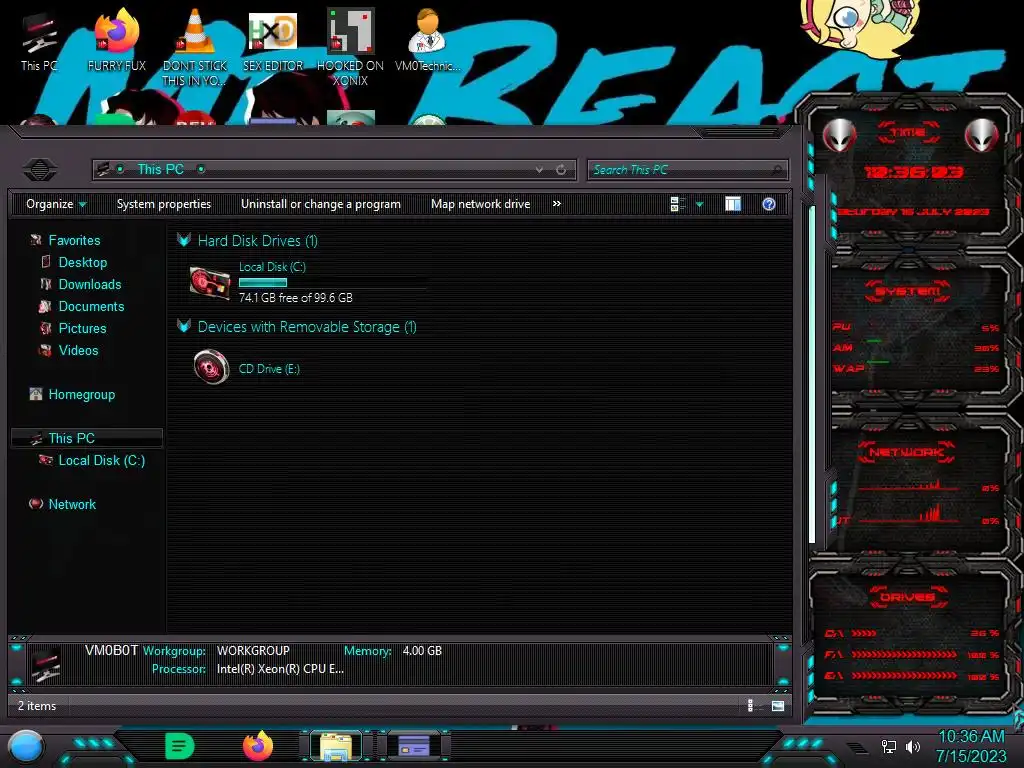Click the change view icon

point(677,204)
